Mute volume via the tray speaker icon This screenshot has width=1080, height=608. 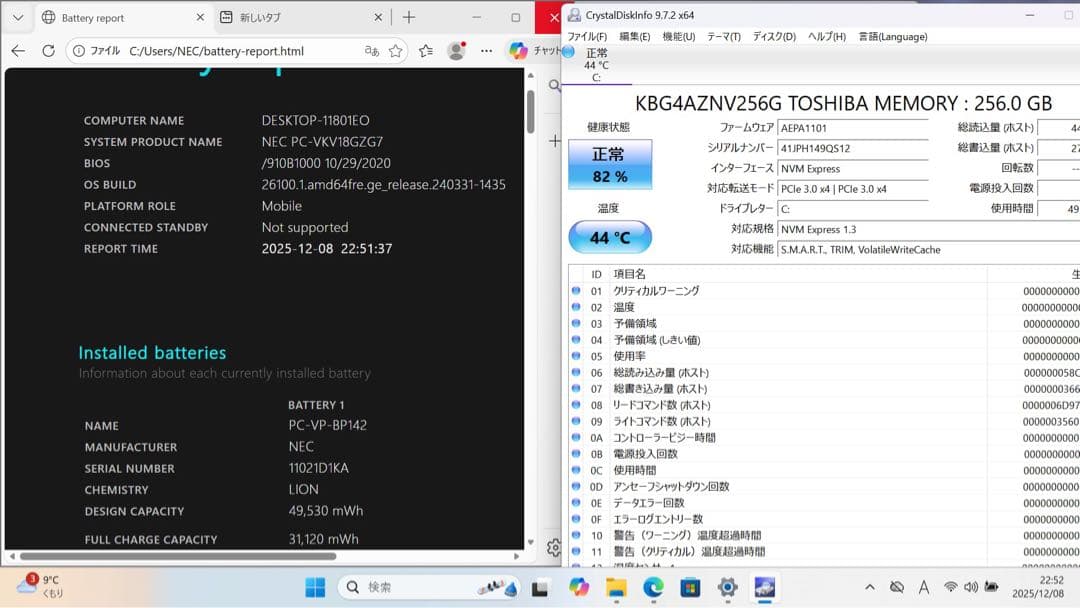point(971,587)
